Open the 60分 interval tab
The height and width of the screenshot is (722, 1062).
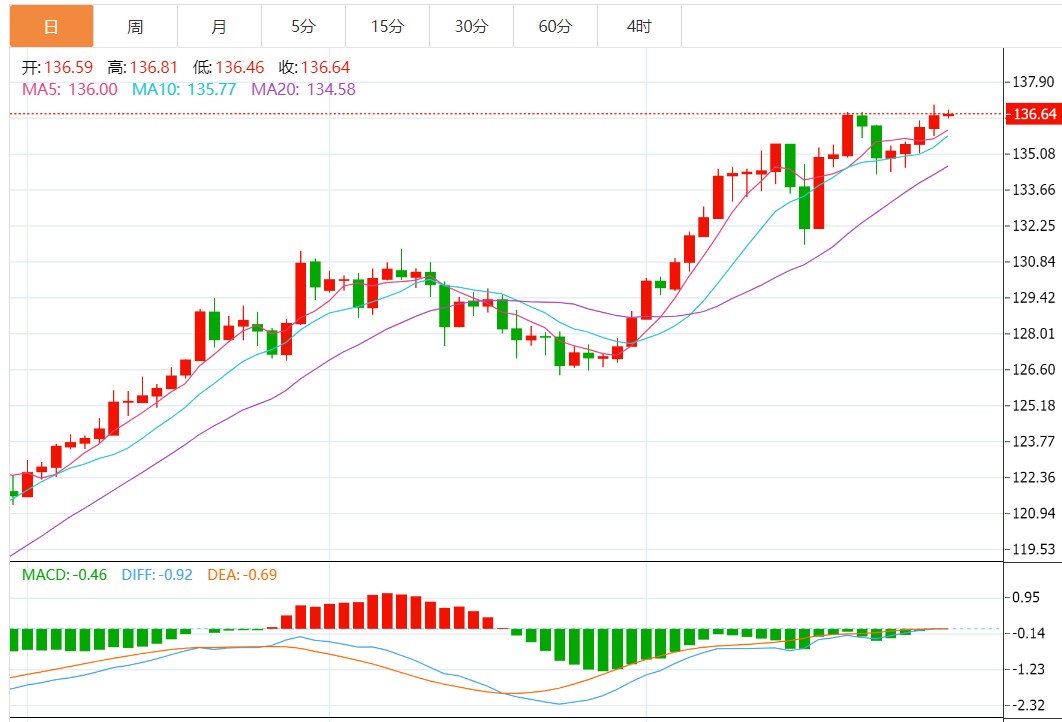(x=555, y=26)
